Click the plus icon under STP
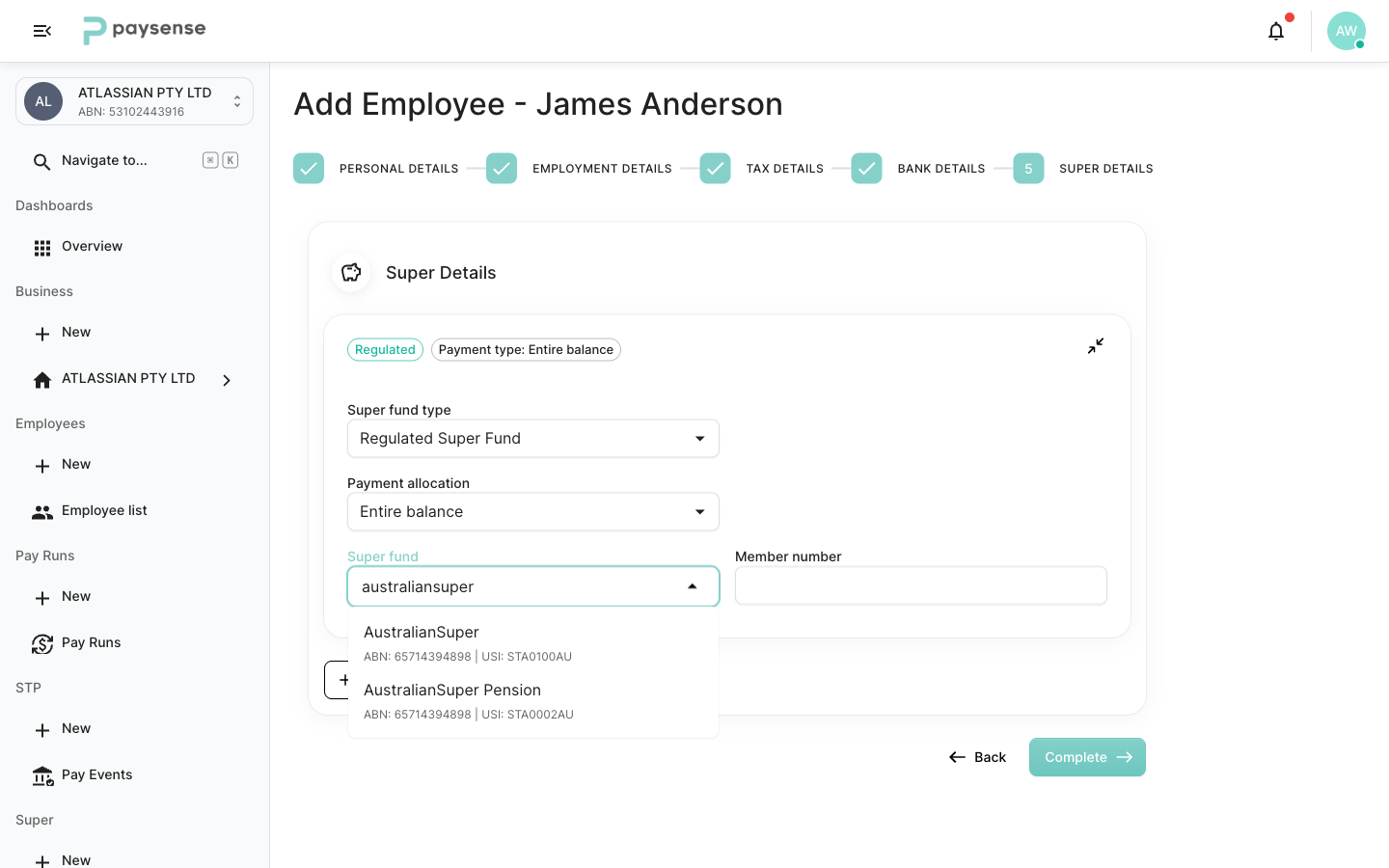The height and width of the screenshot is (868, 1389). click(x=42, y=730)
